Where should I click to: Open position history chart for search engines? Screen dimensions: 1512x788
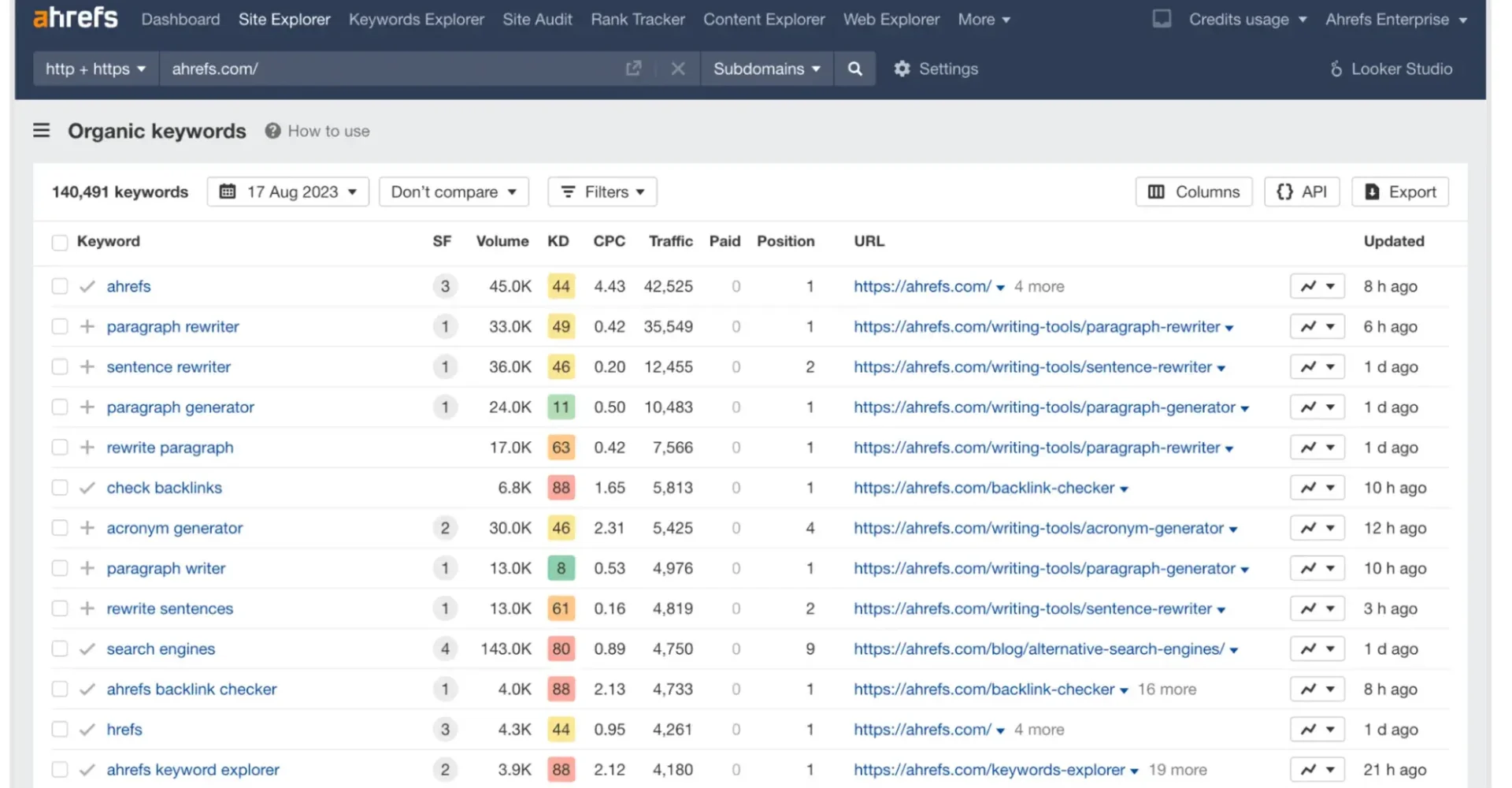(1317, 649)
